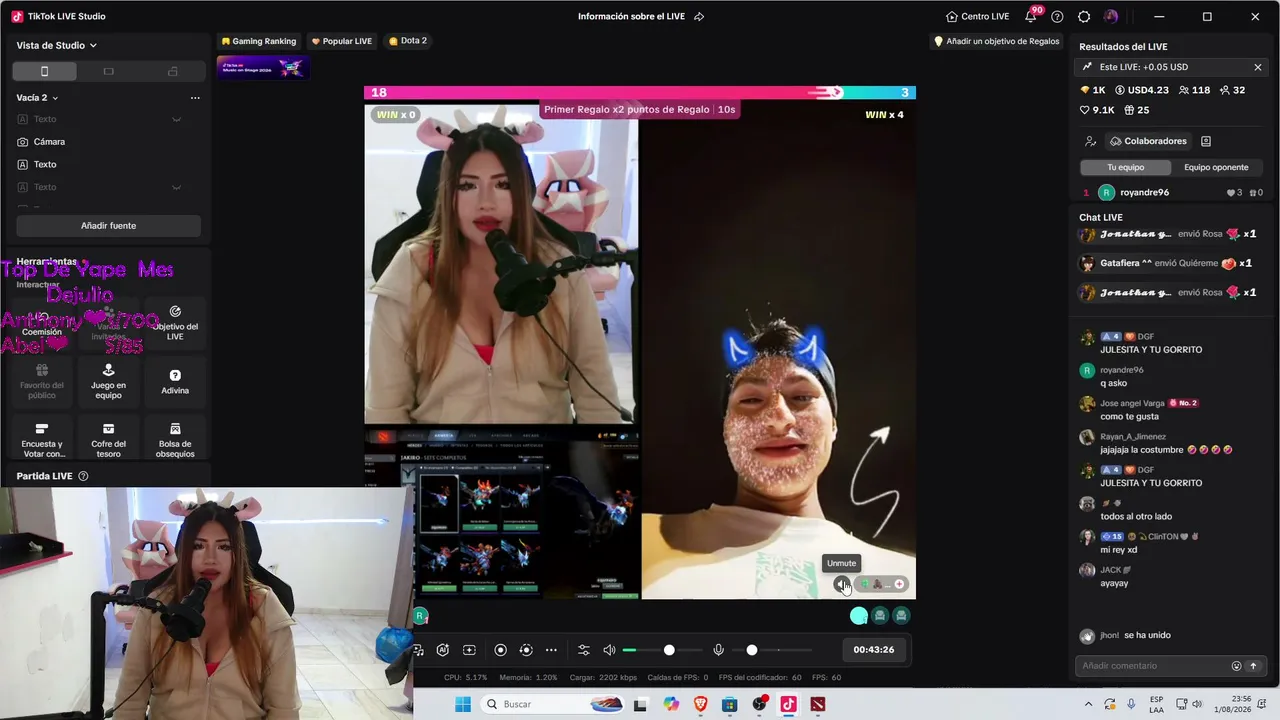Open Brave browser from the taskbar
This screenshot has height=720, width=1280.
coord(700,705)
